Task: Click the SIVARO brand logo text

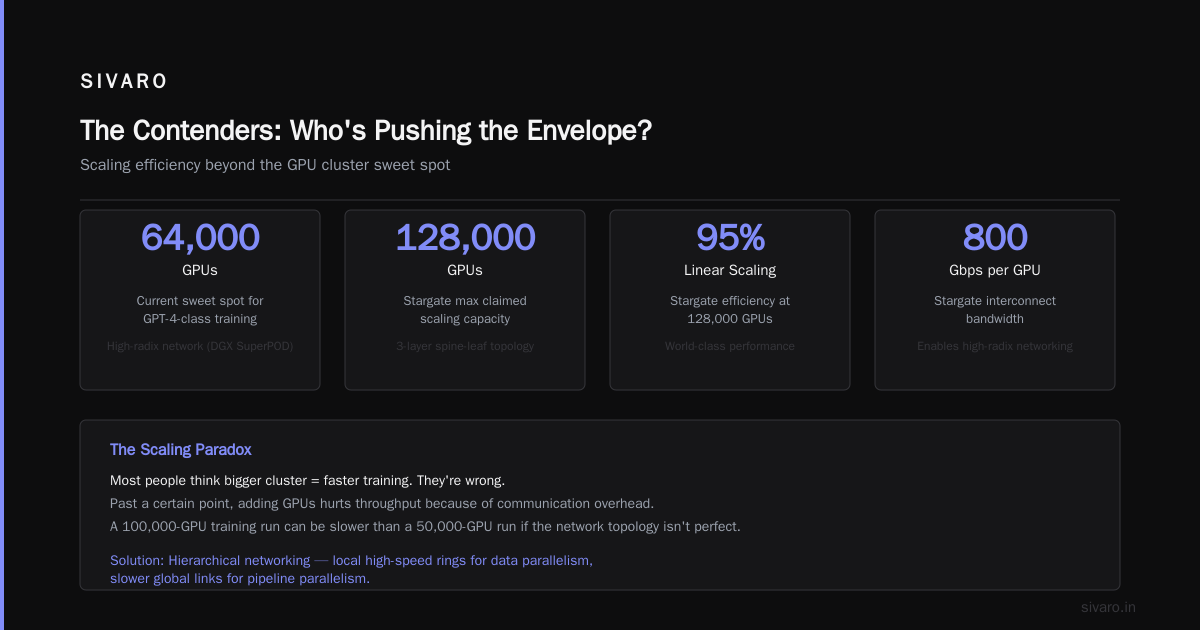Action: [124, 82]
